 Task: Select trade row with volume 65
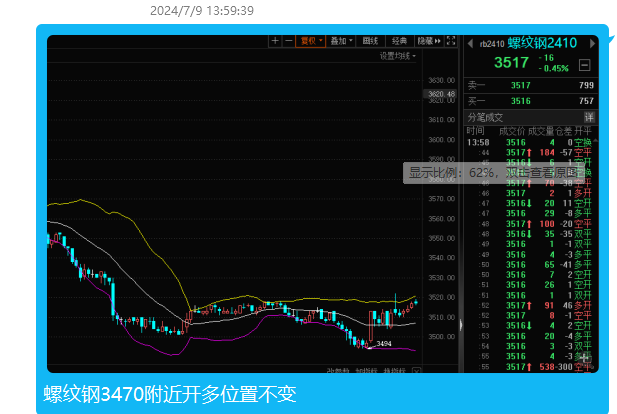tap(529, 265)
